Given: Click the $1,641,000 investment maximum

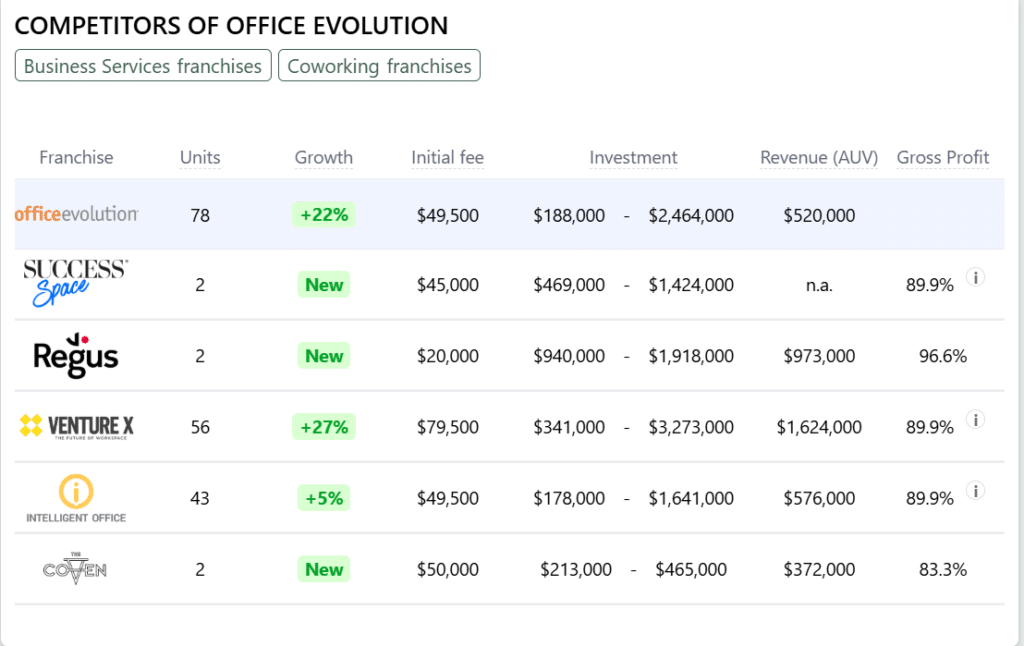Looking at the screenshot, I should click(x=691, y=498).
